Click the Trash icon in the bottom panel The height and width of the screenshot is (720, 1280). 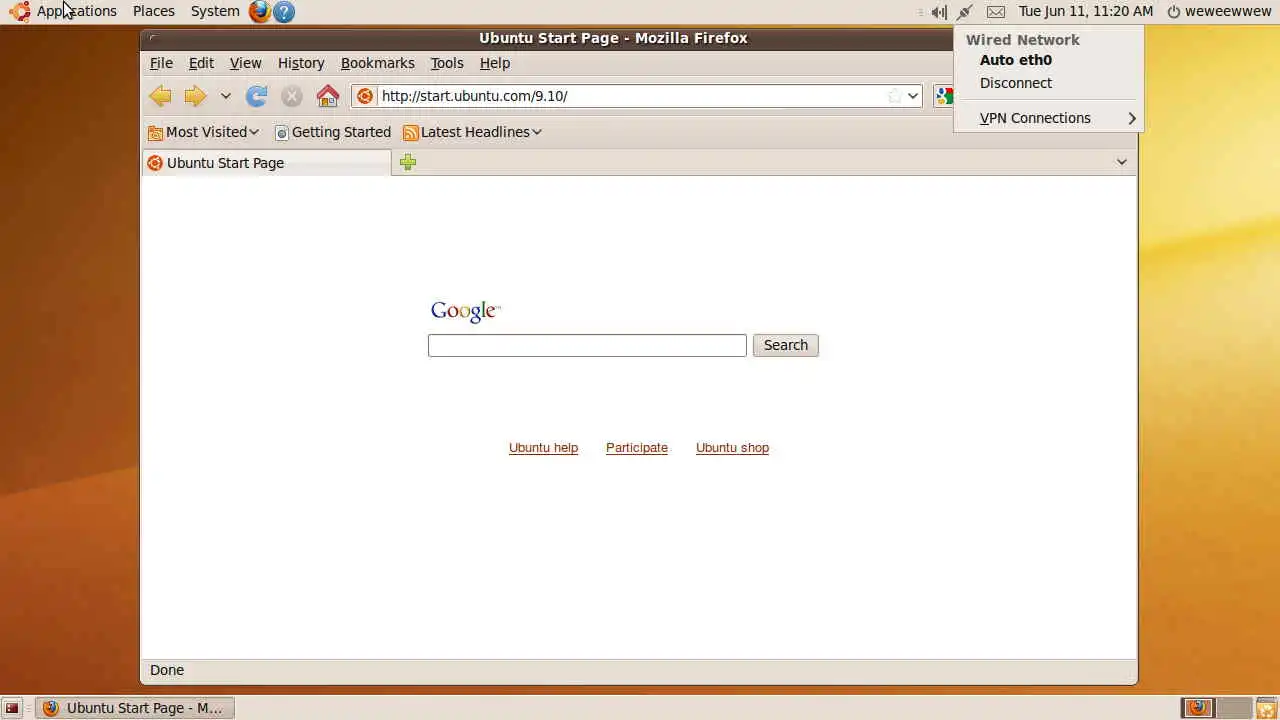[1266, 708]
